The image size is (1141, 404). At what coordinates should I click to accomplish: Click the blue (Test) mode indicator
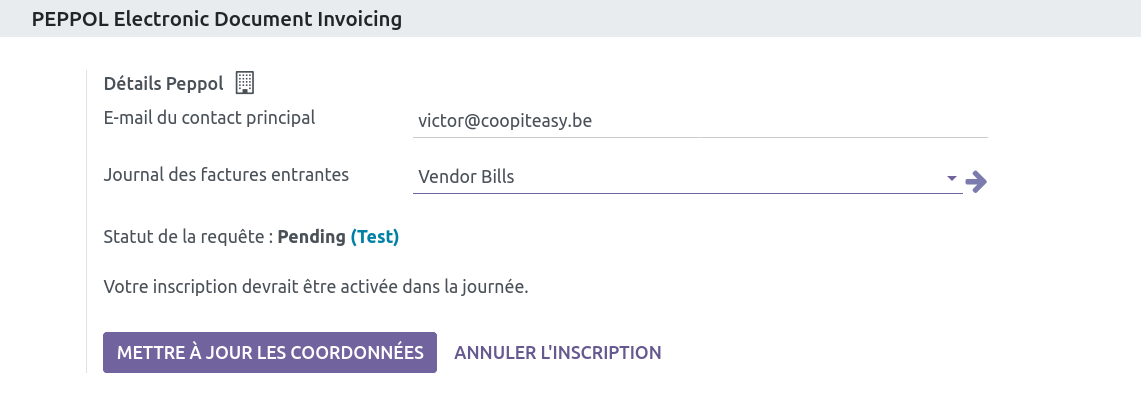tap(375, 237)
